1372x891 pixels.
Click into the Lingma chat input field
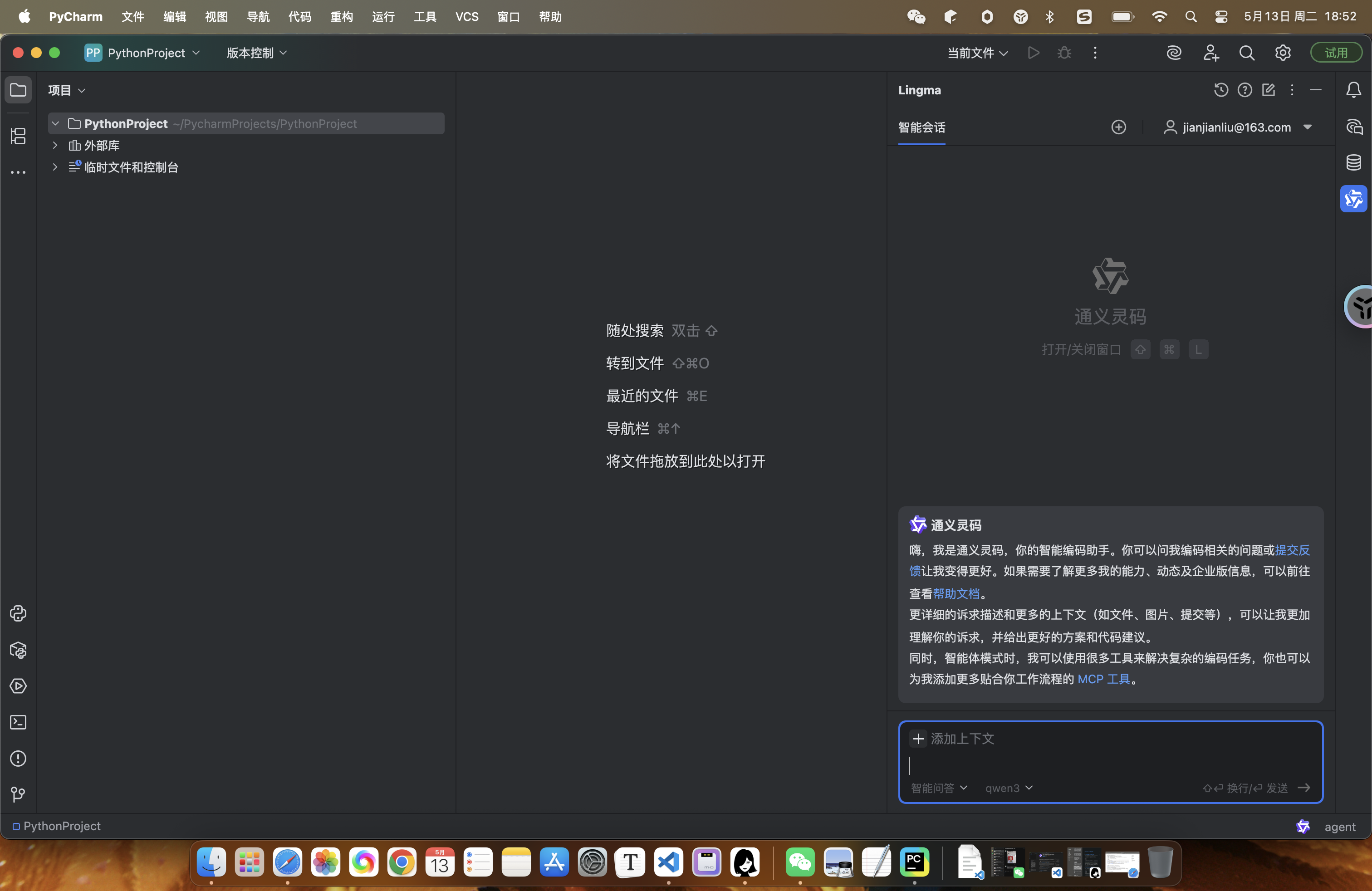[1095, 765]
